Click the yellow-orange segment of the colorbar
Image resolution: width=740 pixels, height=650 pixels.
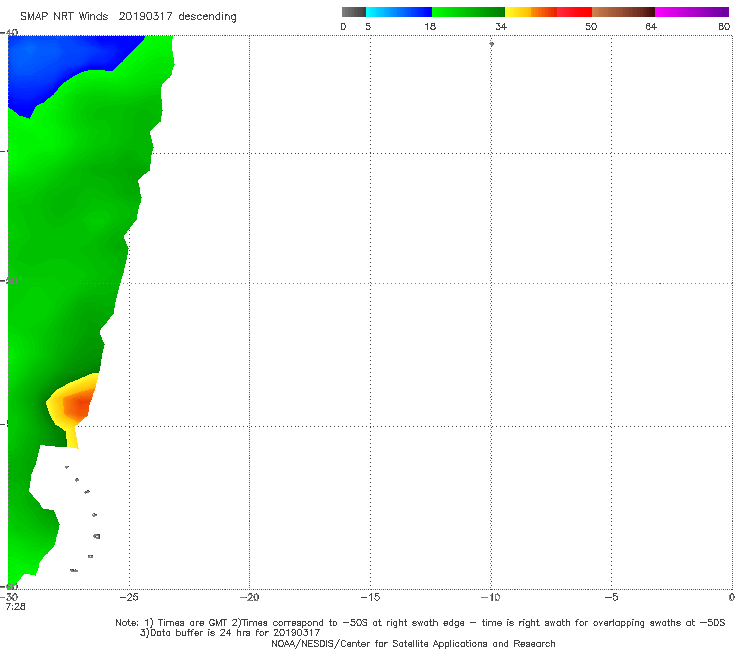coord(531,12)
